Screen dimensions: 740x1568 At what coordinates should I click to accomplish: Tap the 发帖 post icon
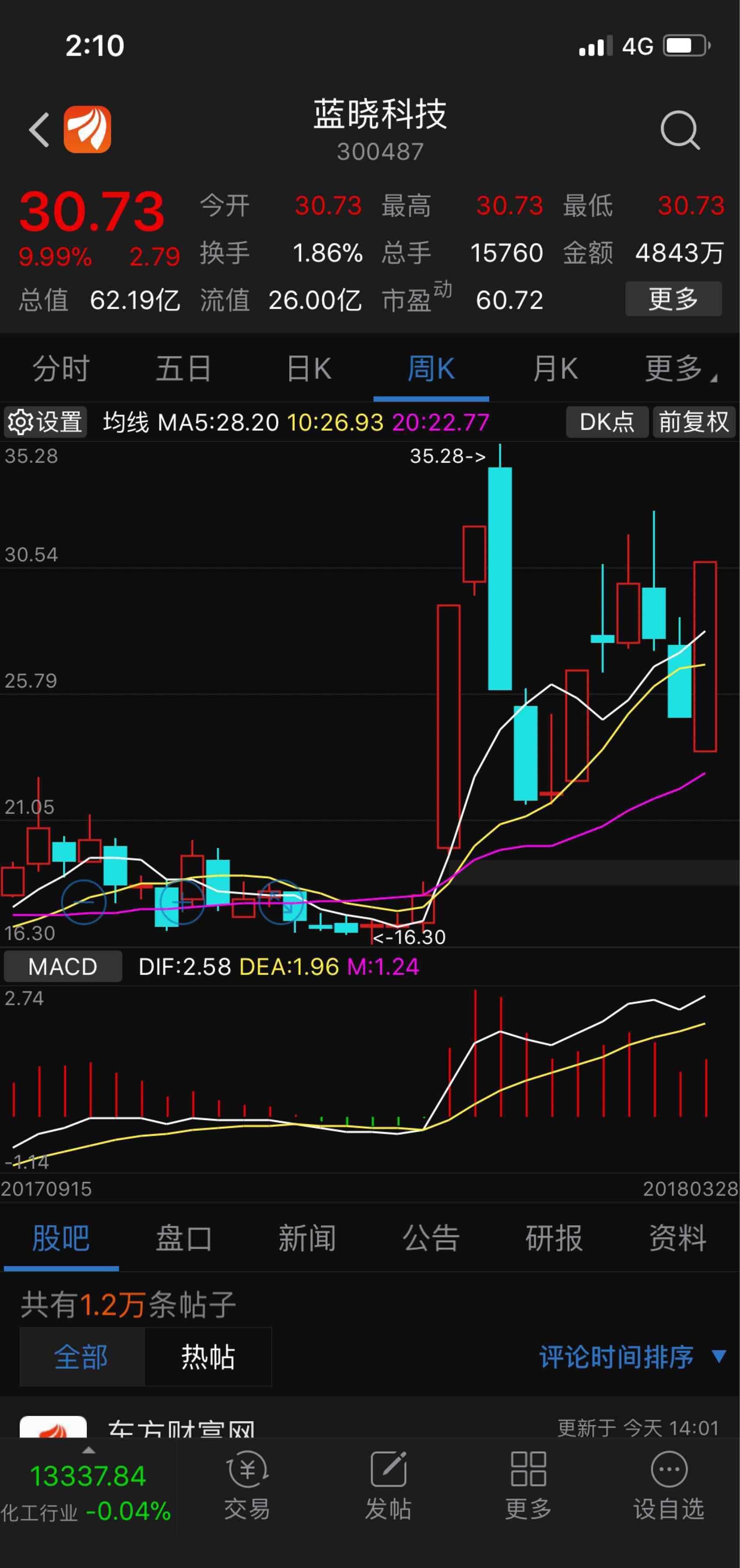[x=388, y=1485]
